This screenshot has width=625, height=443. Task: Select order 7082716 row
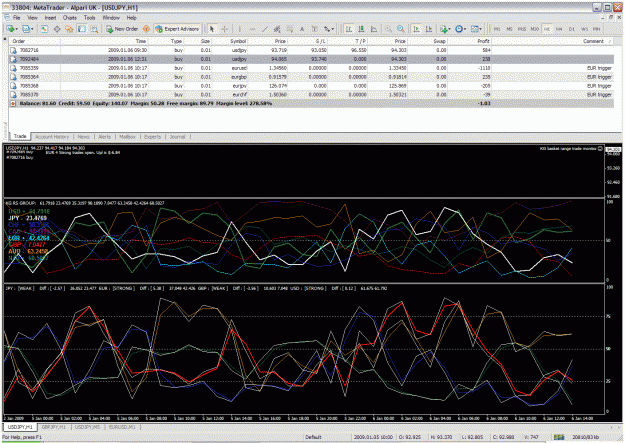(311, 50)
